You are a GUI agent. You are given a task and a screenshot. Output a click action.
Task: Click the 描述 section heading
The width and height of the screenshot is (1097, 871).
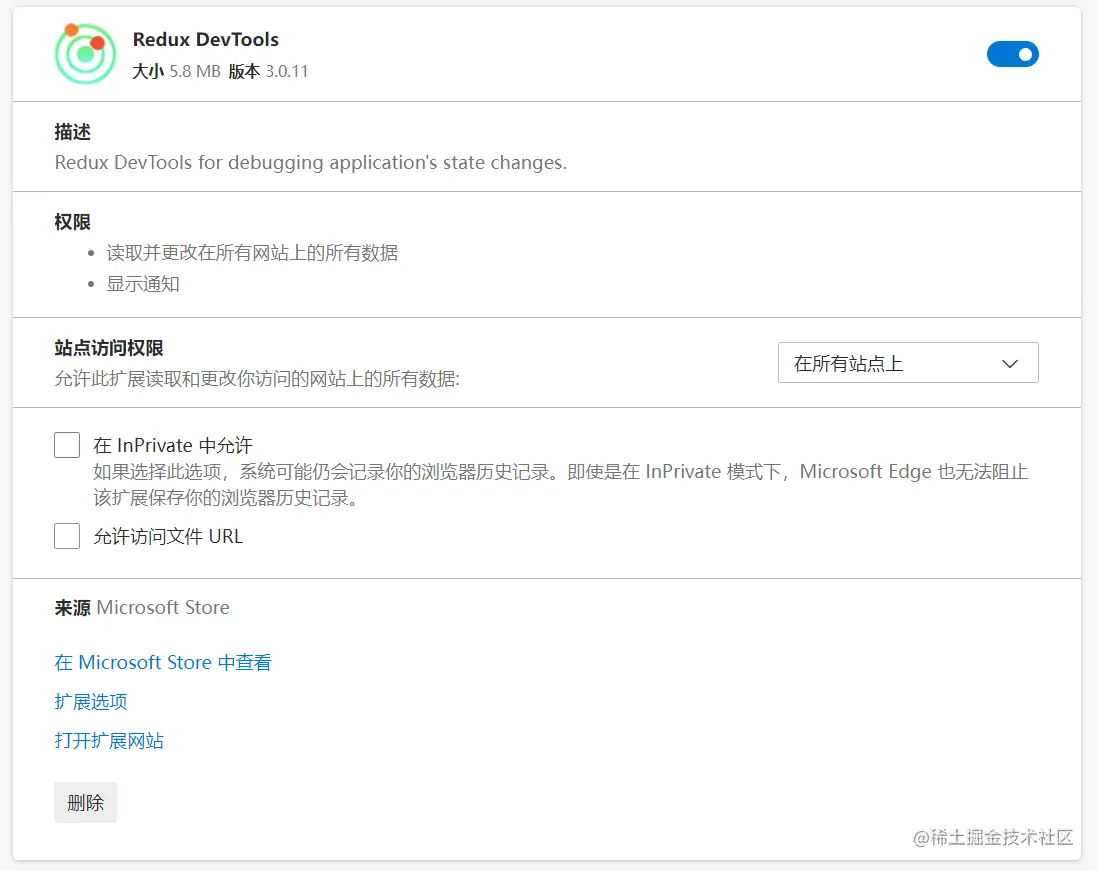73,132
